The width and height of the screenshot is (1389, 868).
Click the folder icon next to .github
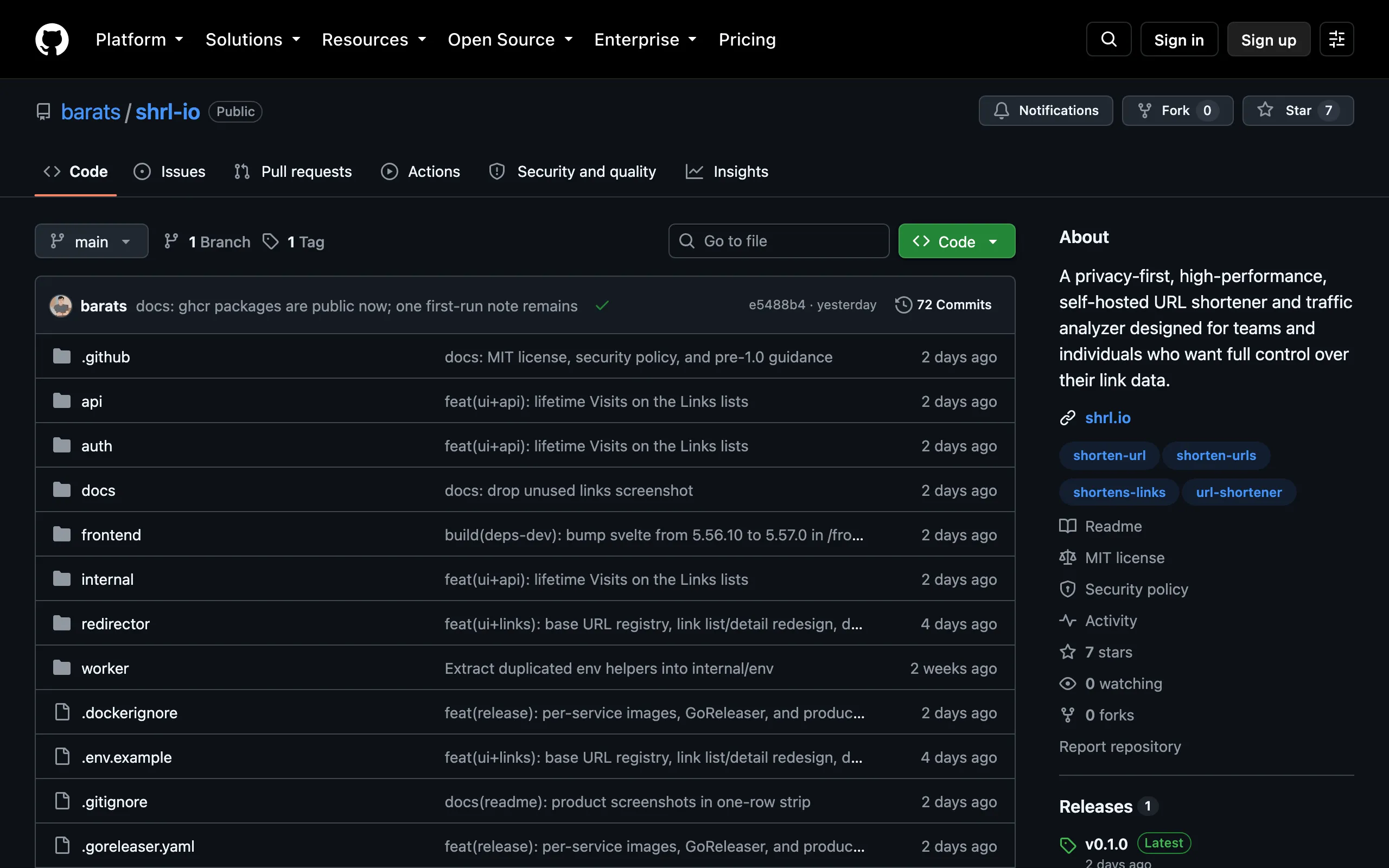click(x=62, y=356)
